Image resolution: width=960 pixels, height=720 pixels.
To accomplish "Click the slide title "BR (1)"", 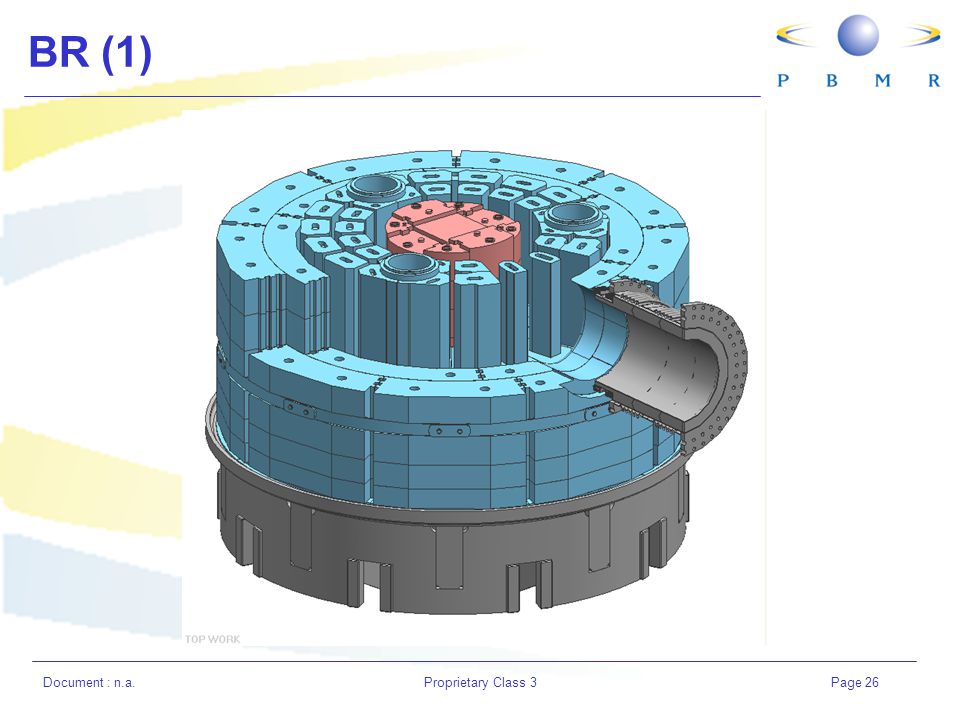I will 90,53.
